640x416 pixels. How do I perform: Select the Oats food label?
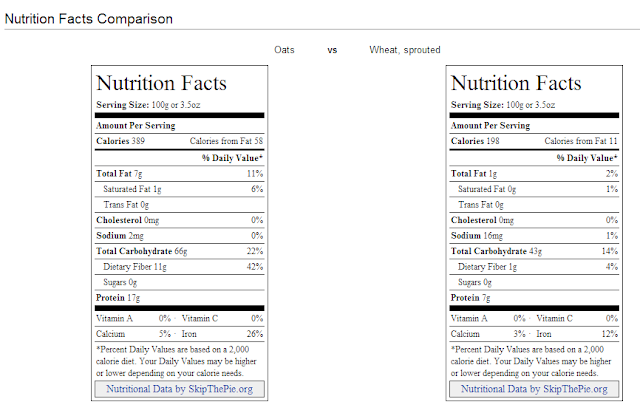click(x=284, y=50)
